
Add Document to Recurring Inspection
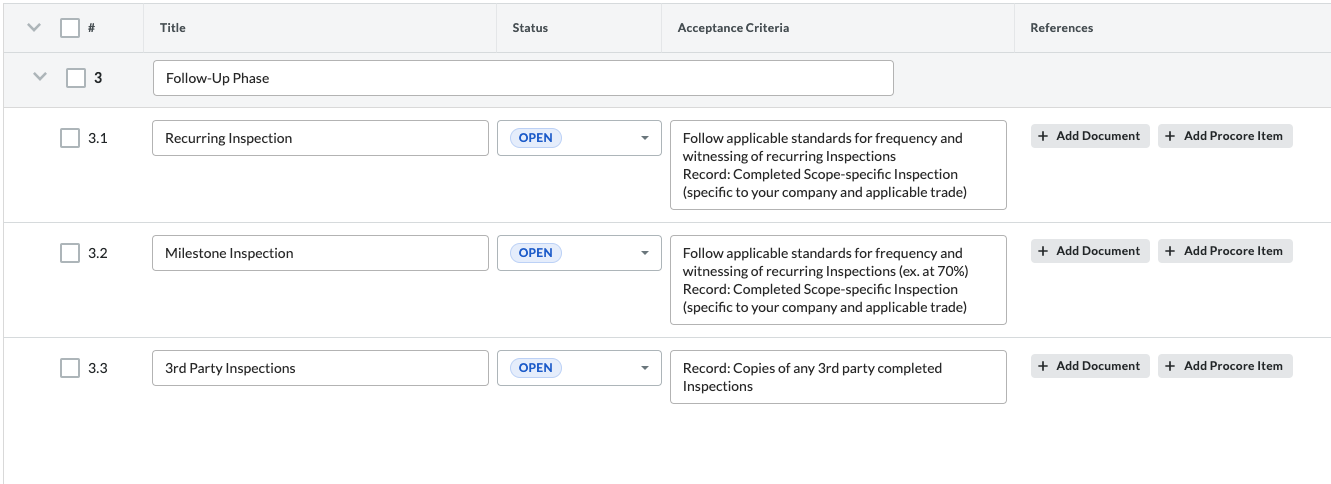1090,136
